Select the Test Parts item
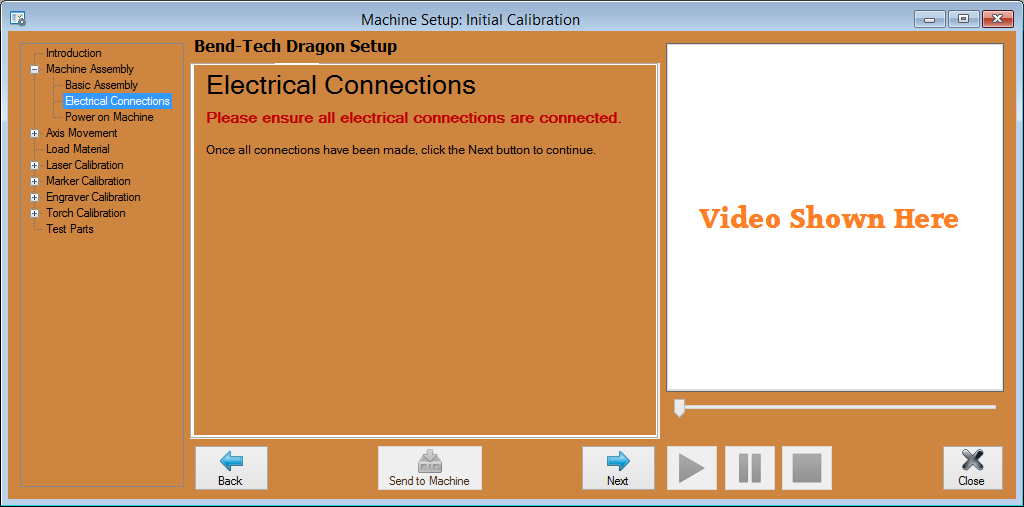 coord(70,229)
